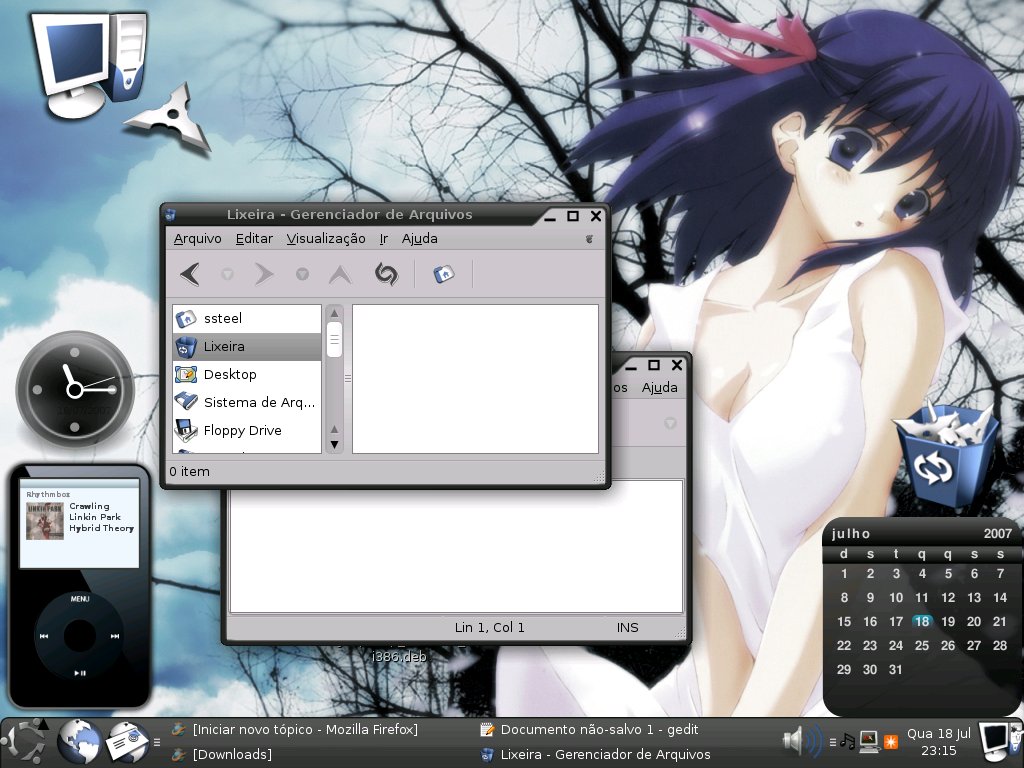Click the sidebar scrollbar up arrow
Screen dimensions: 1024x768
(x=334, y=313)
